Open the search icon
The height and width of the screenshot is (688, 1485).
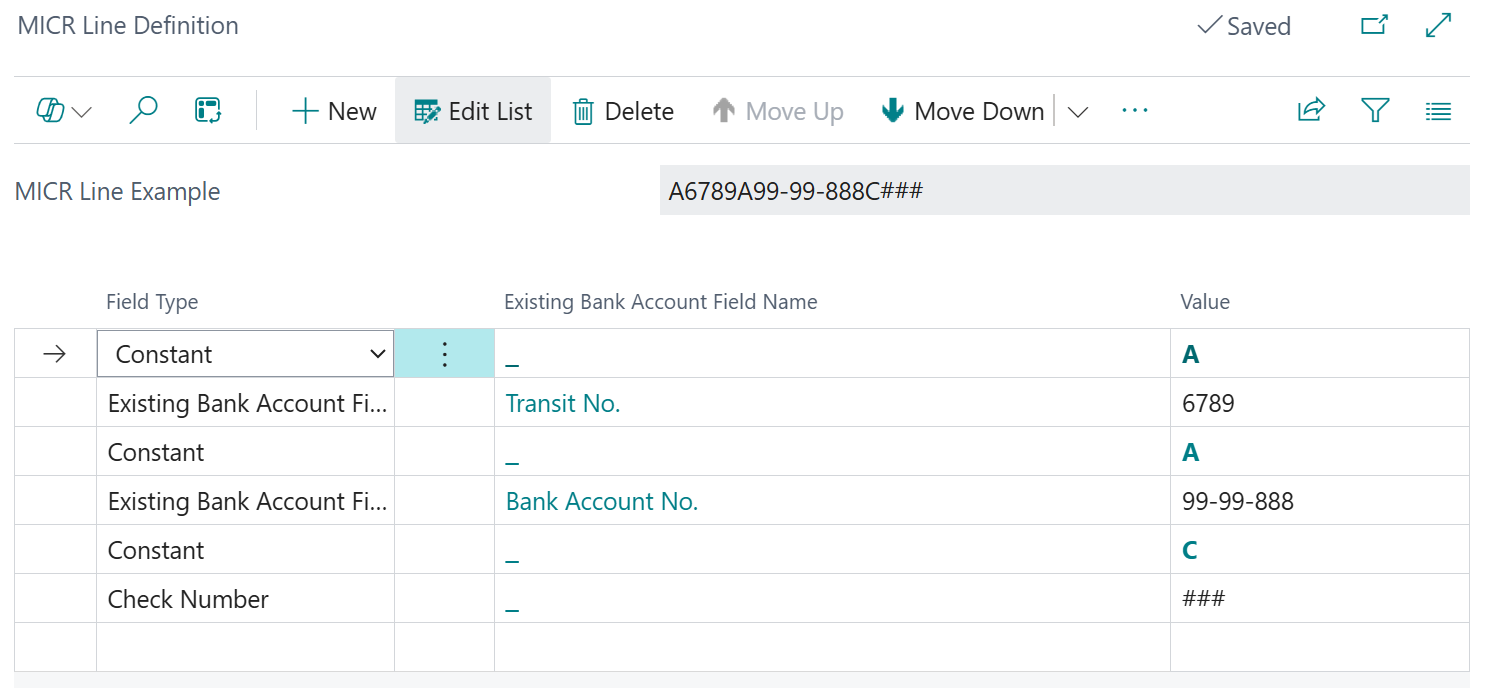coord(143,110)
